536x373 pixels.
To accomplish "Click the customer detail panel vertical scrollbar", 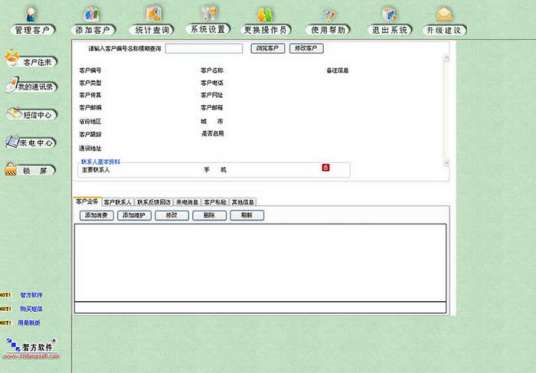I will 446,110.
